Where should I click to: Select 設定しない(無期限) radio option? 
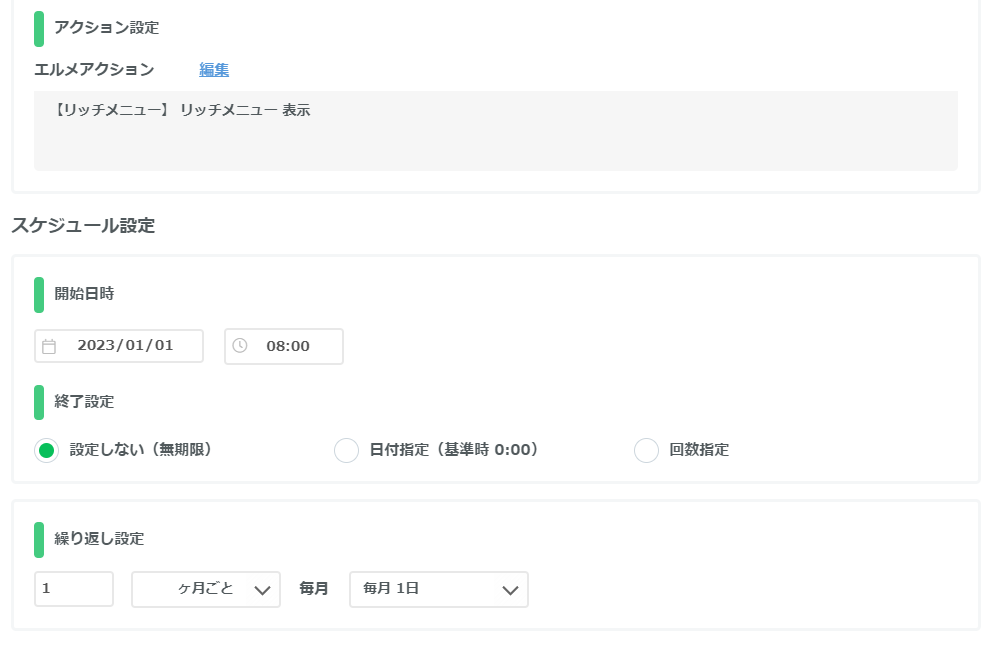tap(46, 451)
